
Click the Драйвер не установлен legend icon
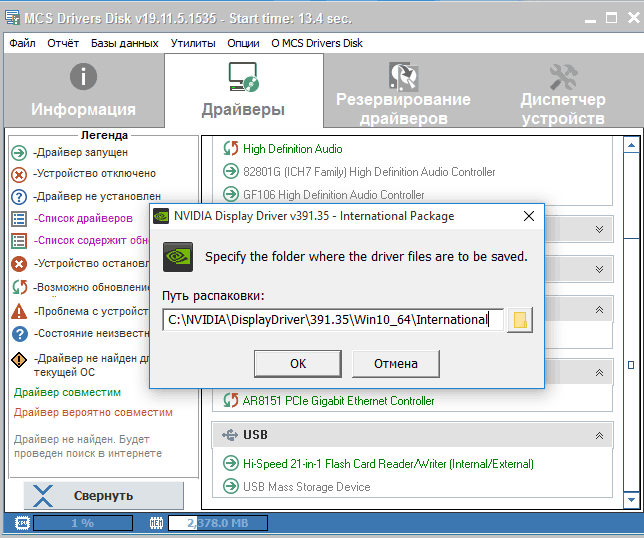[x=19, y=197]
